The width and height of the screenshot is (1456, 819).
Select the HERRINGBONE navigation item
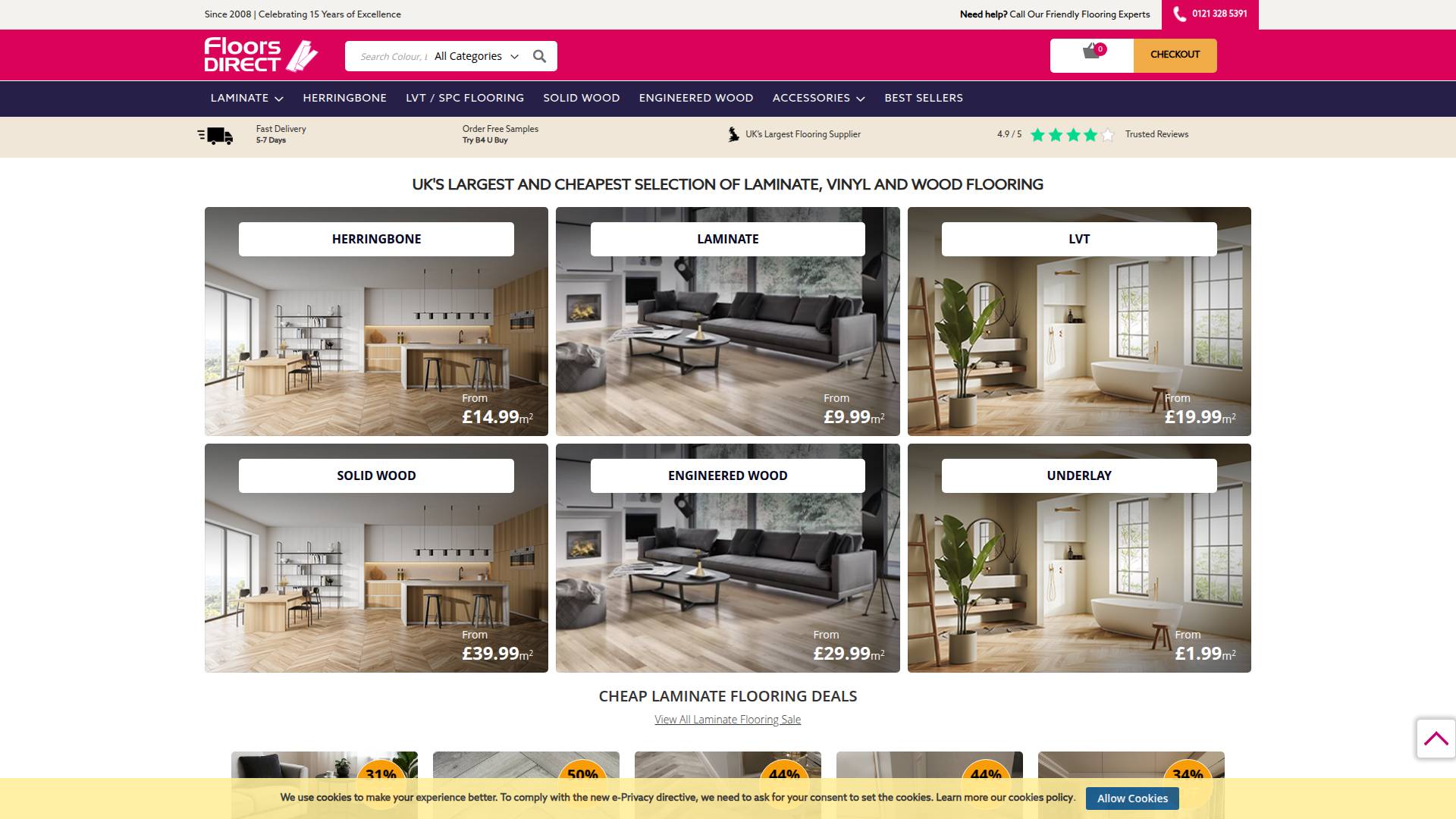tap(345, 98)
